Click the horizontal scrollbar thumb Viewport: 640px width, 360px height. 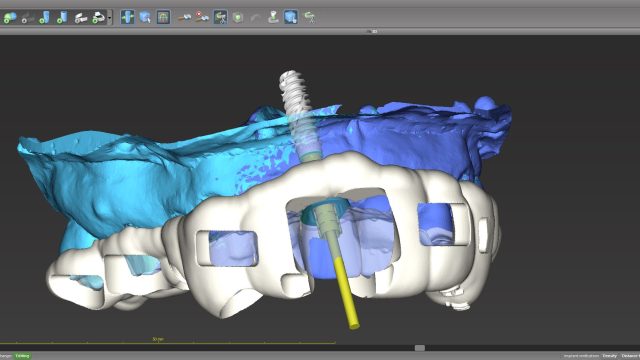420,348
